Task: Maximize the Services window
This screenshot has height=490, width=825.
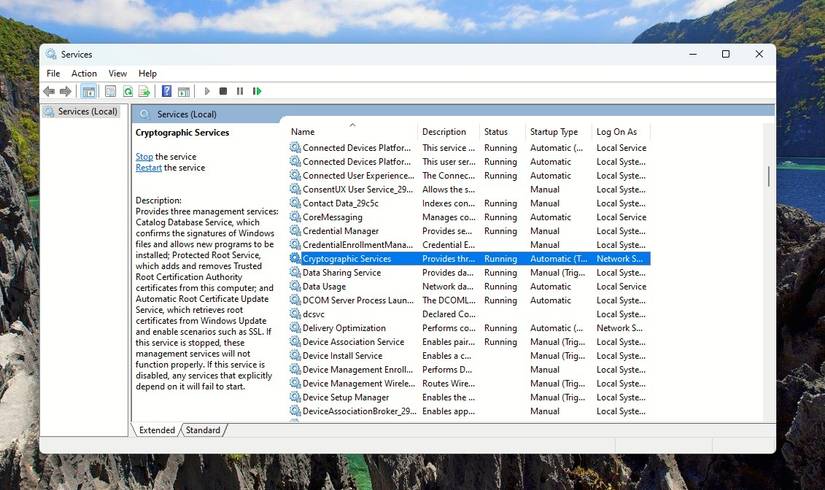Action: tap(726, 54)
